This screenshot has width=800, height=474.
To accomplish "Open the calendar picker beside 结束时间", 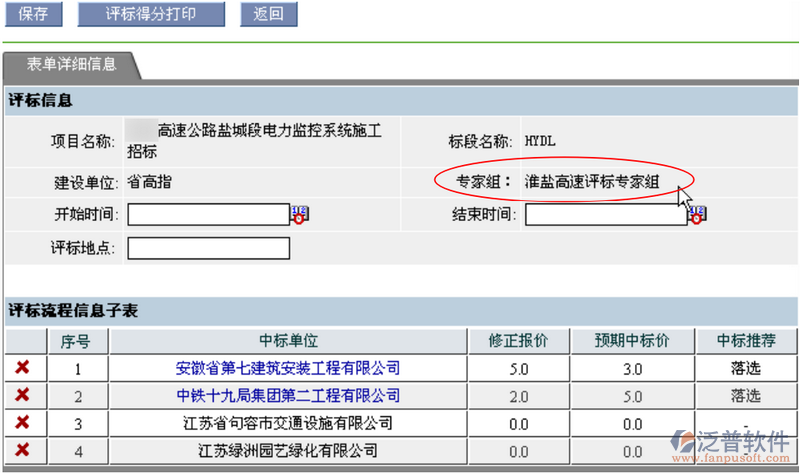I will coord(697,214).
